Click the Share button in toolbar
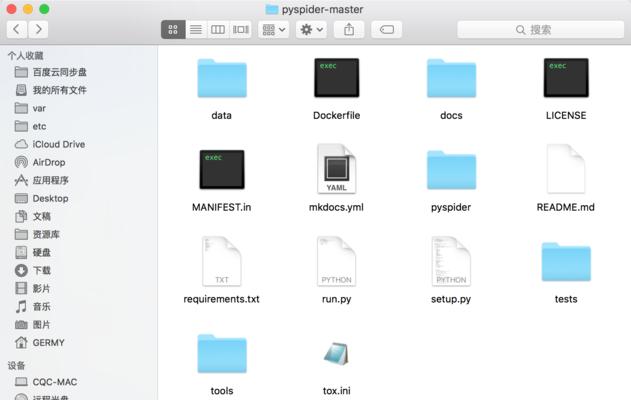This screenshot has height=400, width=631. (x=349, y=29)
